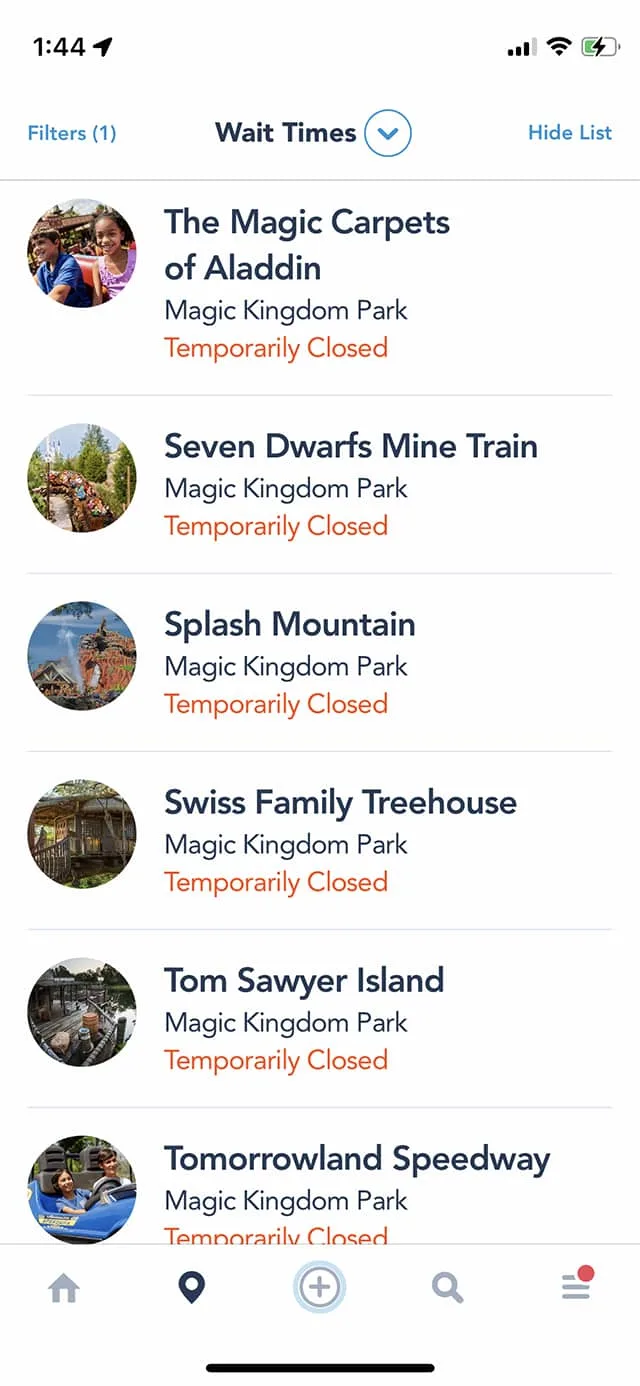640x1386 pixels.
Task: Tap Tom Sawyer Island photo
Action: (x=82, y=1012)
